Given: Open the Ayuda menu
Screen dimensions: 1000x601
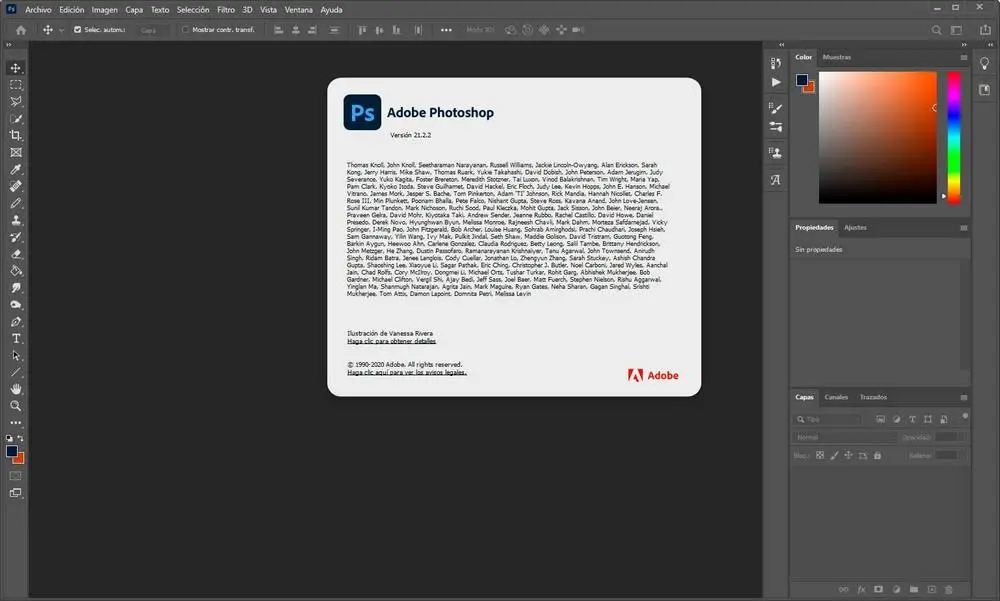Looking at the screenshot, I should [331, 10].
